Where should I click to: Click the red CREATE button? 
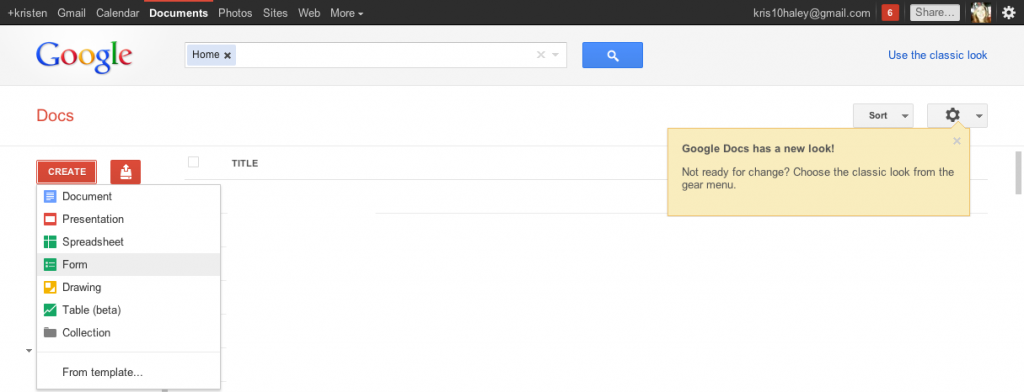click(67, 172)
